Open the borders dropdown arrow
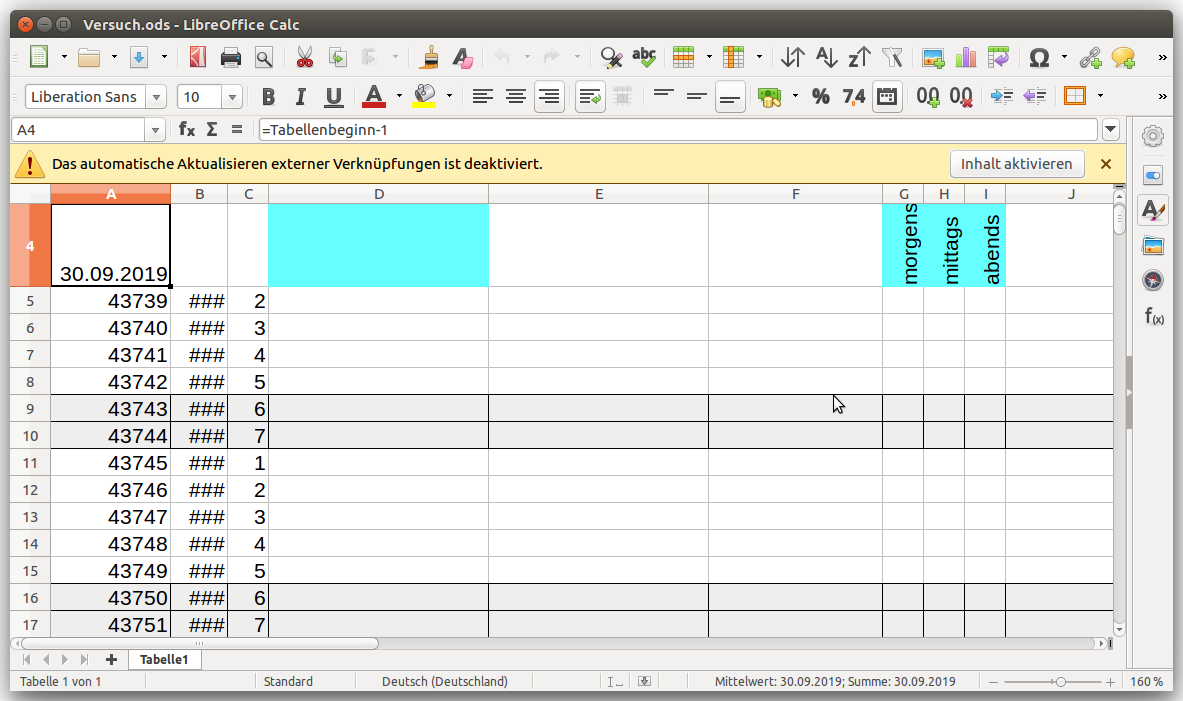The width and height of the screenshot is (1183, 701). tap(1100, 97)
